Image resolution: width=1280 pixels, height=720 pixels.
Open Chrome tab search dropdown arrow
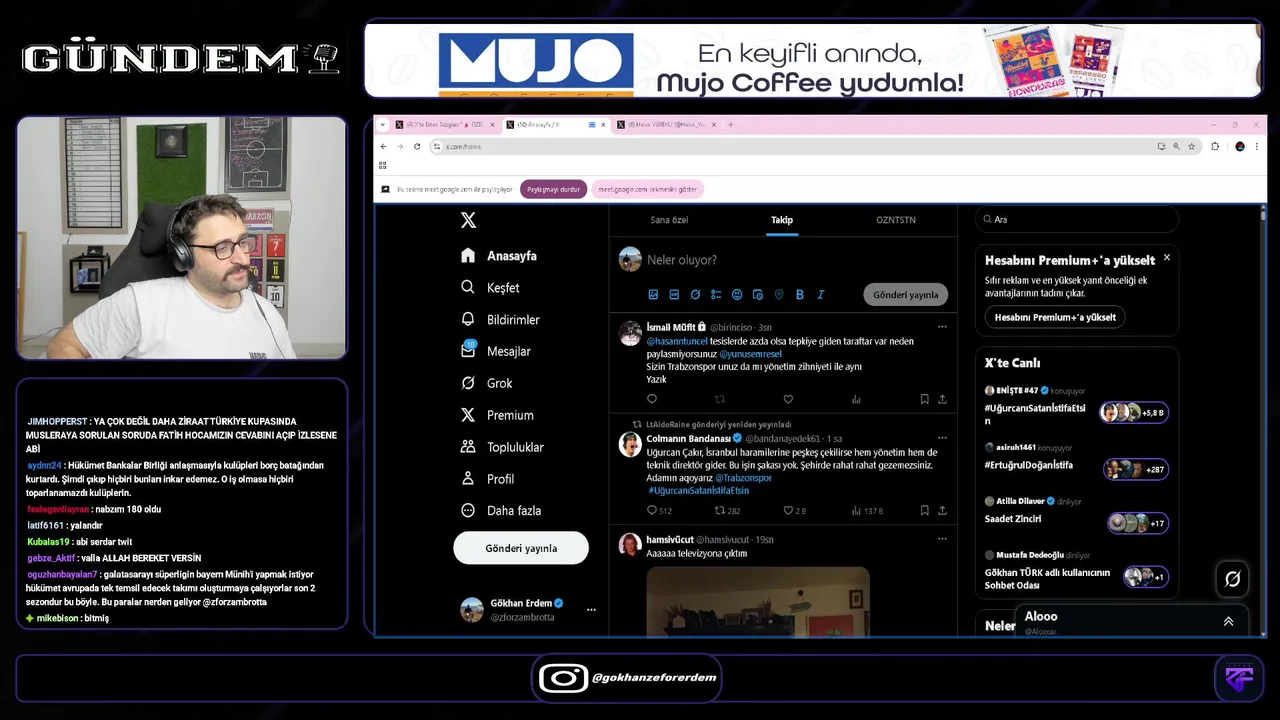point(382,125)
